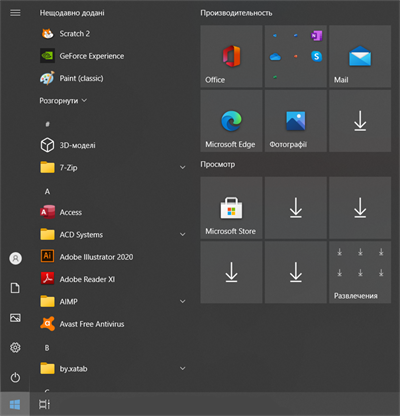Open Adobe Illustrator 2020
Screen dimensions: 400x416
[x=87, y=257]
